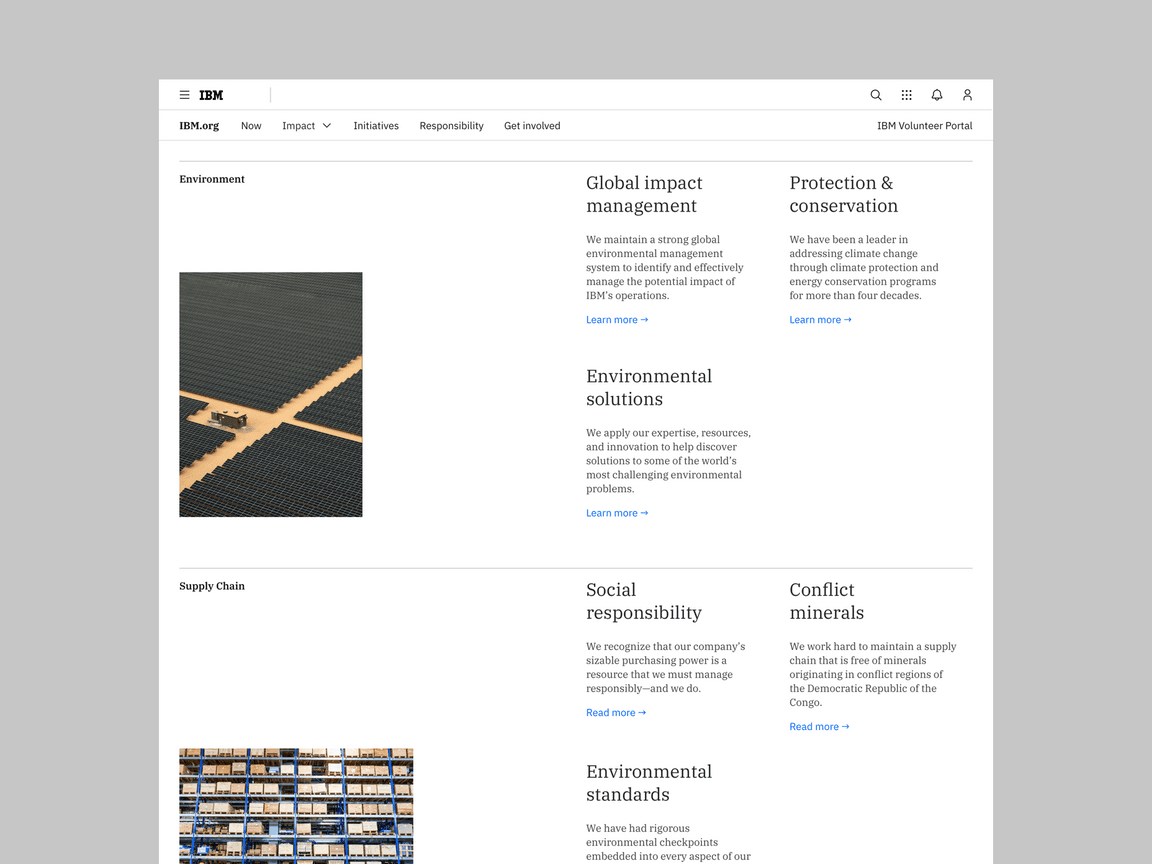Learn more under Global impact management
Viewport: 1152px width, 864px height.
click(x=617, y=320)
